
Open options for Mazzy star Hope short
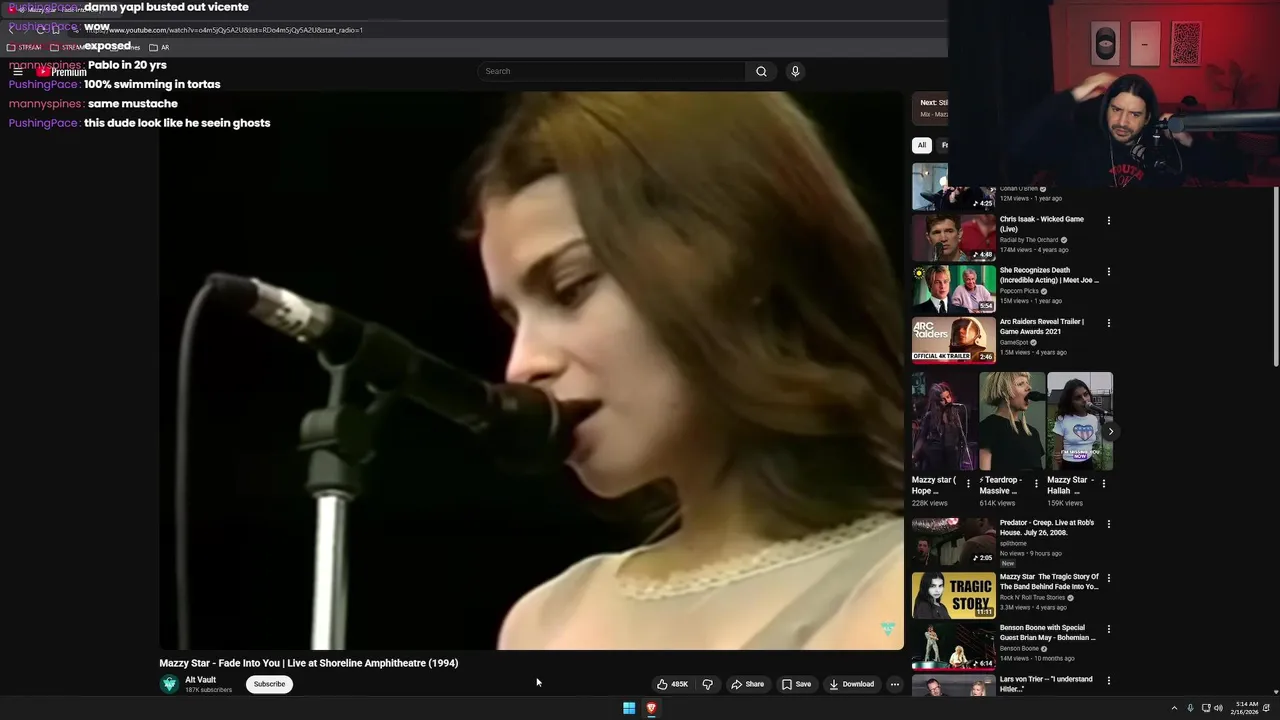point(968,484)
